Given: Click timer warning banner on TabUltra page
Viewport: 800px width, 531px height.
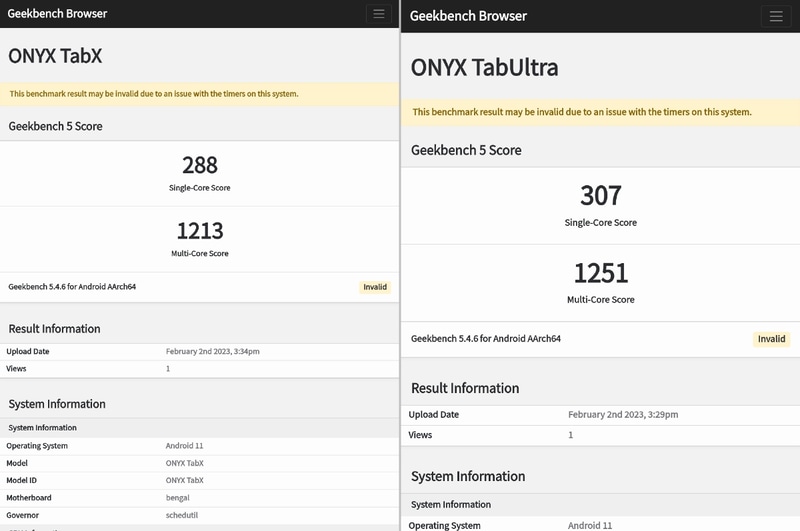Looking at the screenshot, I should coord(601,112).
